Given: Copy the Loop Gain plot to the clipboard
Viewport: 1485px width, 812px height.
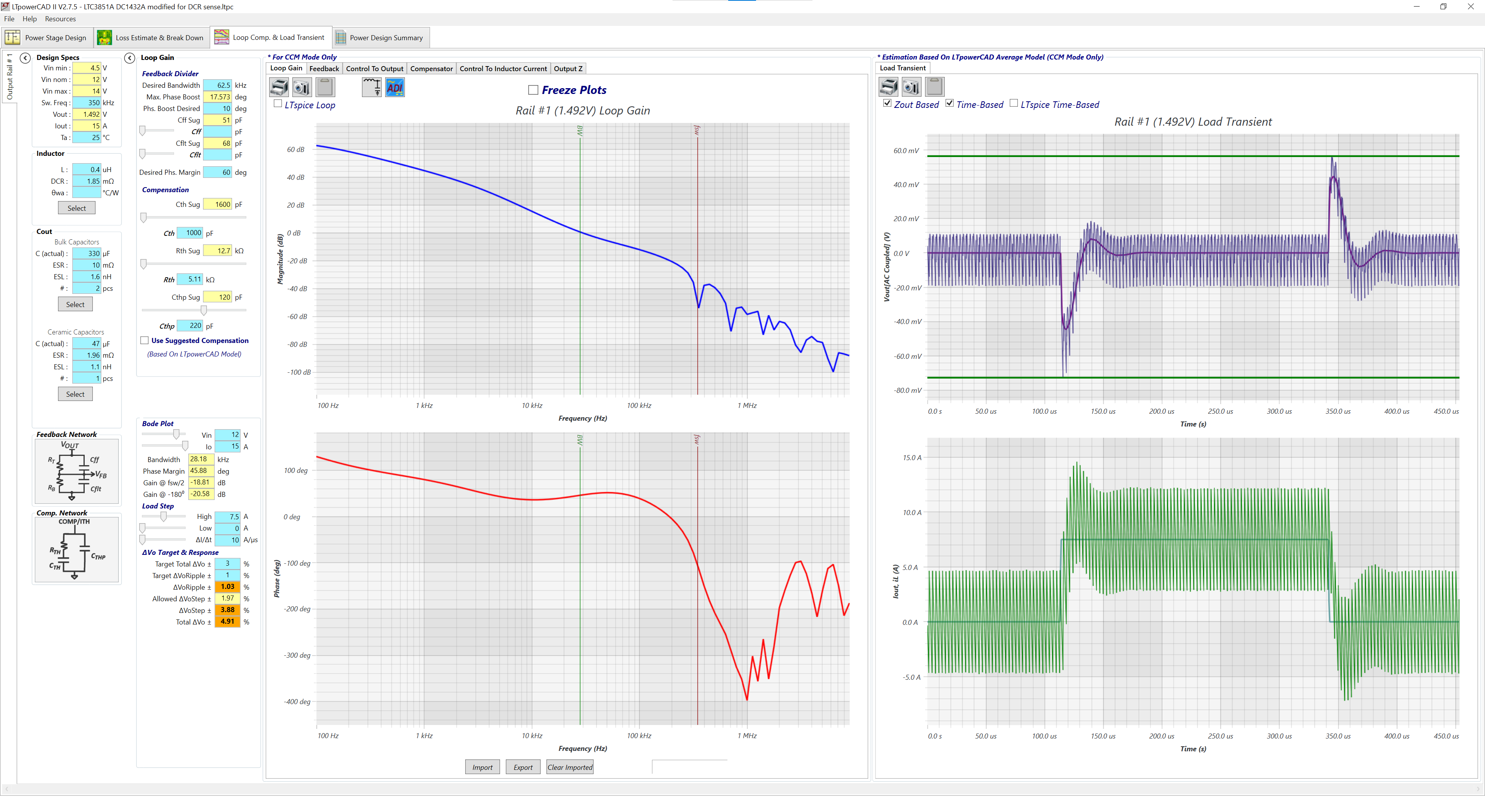Looking at the screenshot, I should point(325,88).
